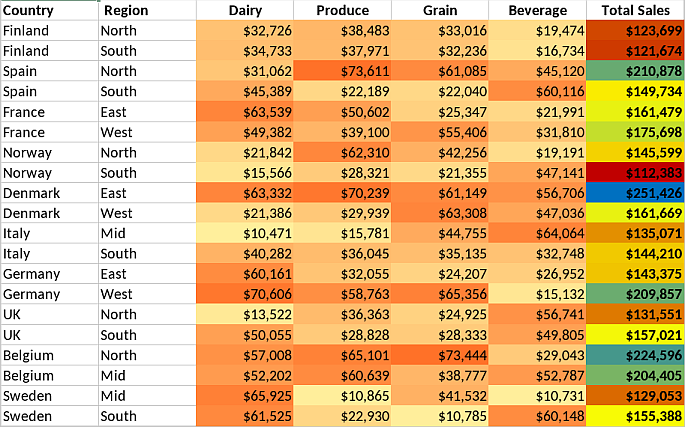The width and height of the screenshot is (685, 427).
Task: Click the Total Sales column header
Action: click(x=635, y=10)
